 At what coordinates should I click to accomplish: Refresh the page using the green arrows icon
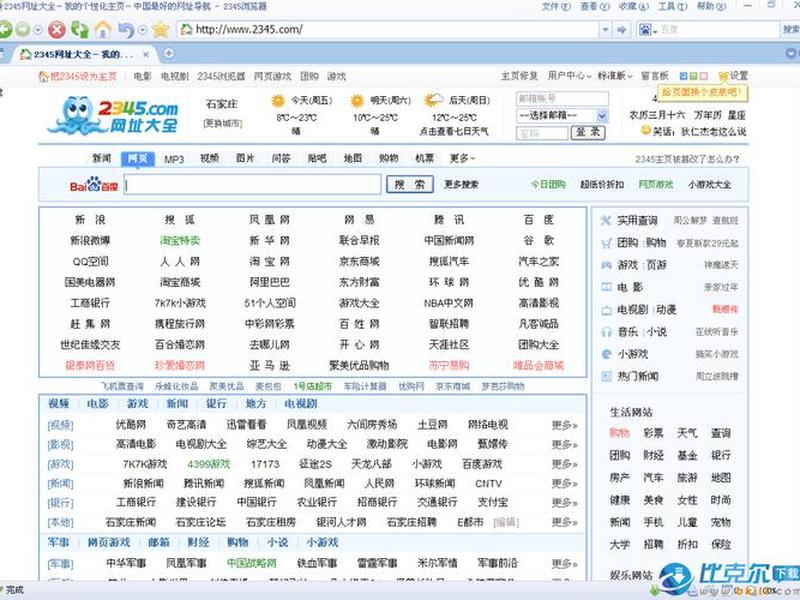click(x=80, y=30)
